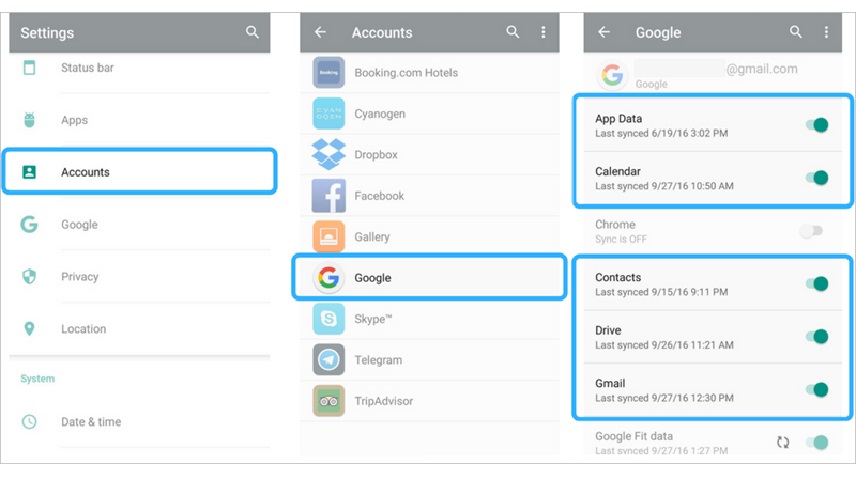This screenshot has width=856, height=482.
Task: Tap the Google G icon in Settings
Action: tap(29, 224)
